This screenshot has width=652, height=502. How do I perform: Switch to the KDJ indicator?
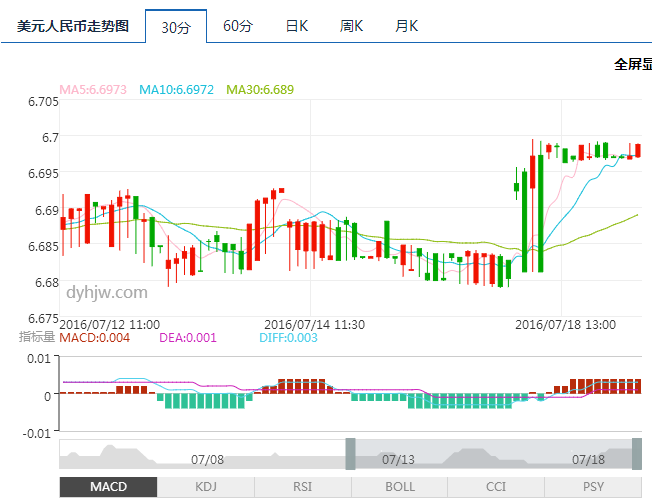point(206,487)
